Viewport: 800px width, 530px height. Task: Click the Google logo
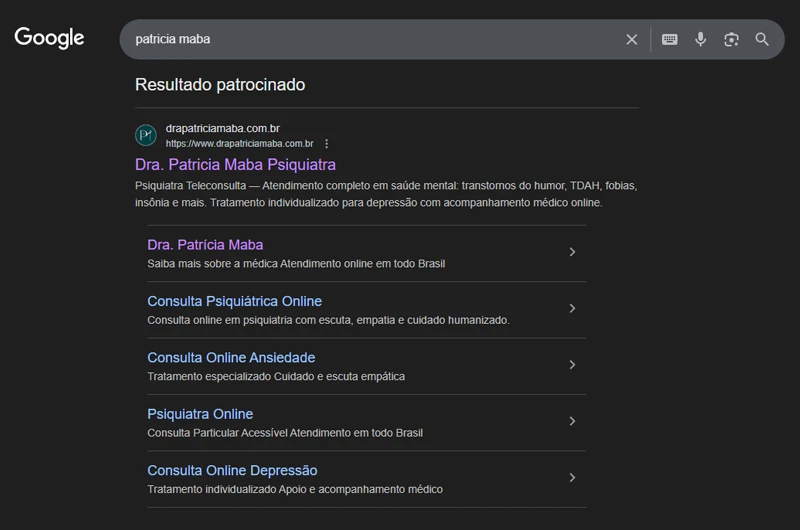coord(49,38)
